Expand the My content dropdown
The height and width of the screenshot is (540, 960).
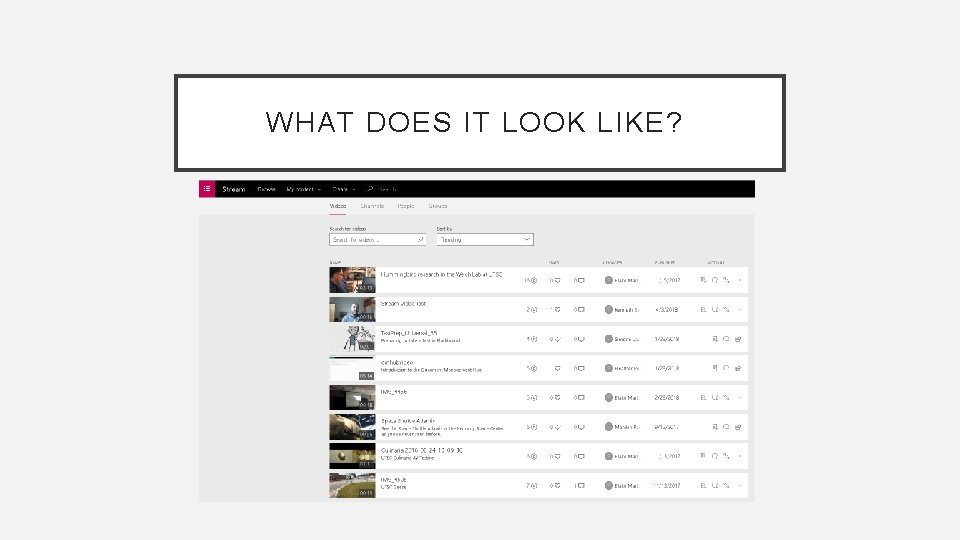click(303, 189)
